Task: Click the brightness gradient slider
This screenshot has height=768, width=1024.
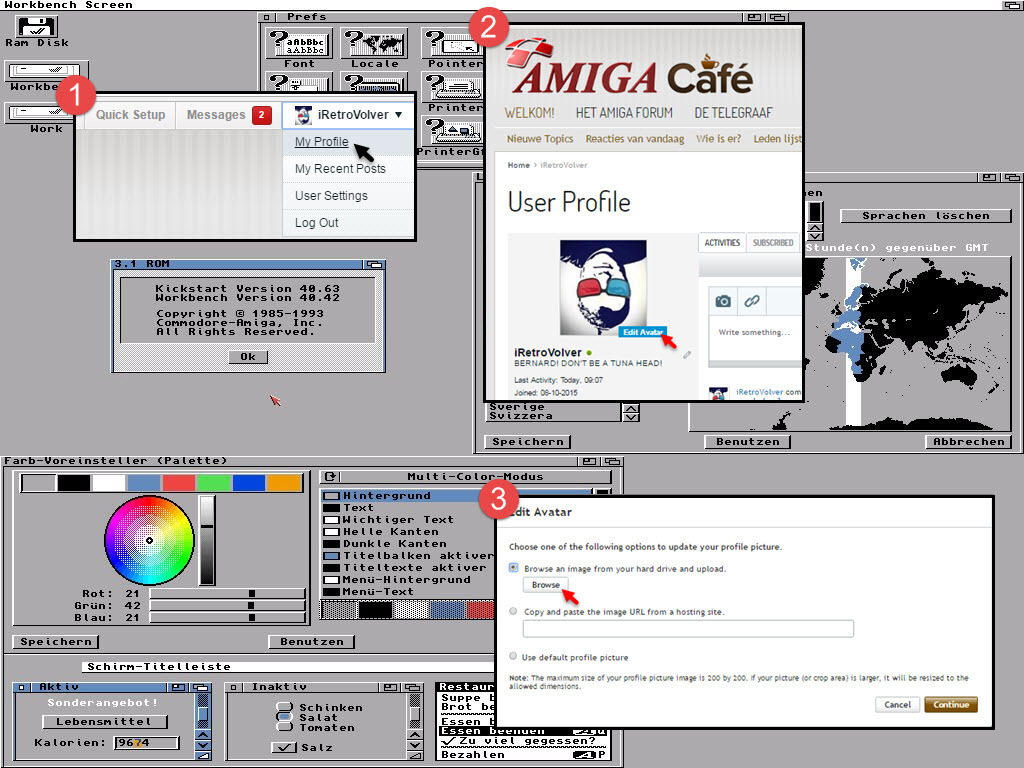Action: (x=207, y=540)
